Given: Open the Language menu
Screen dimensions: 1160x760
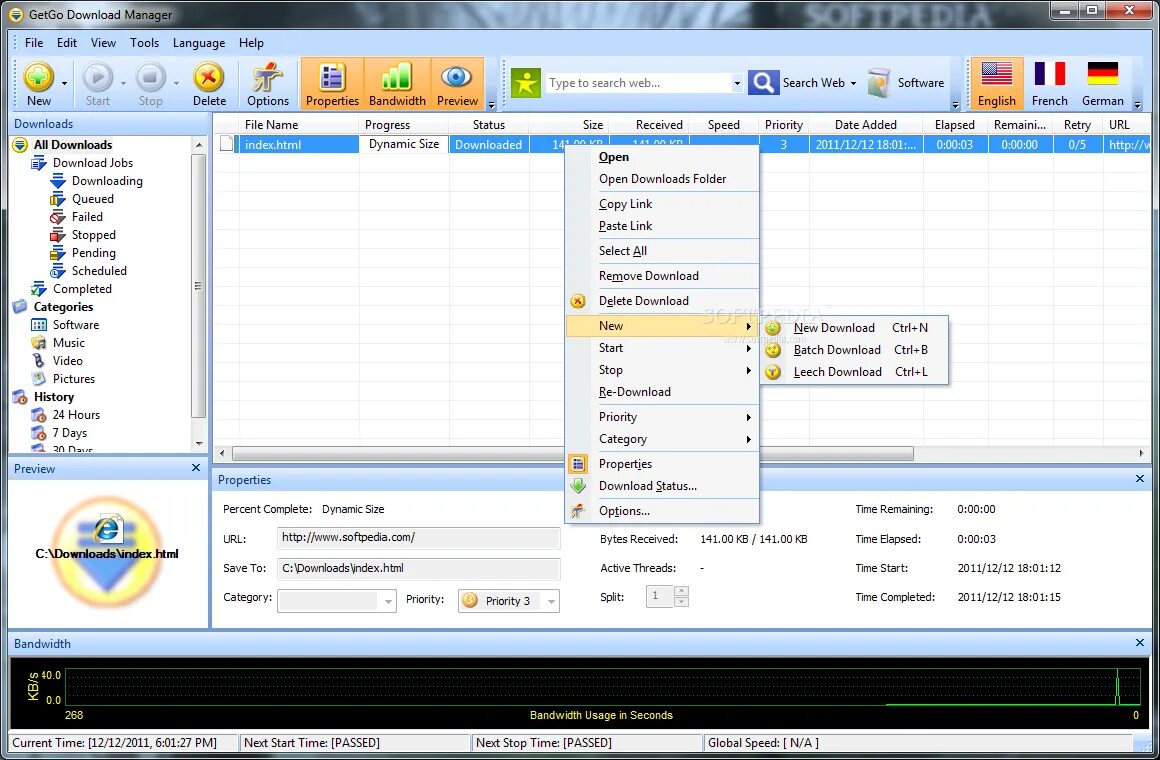Looking at the screenshot, I should [x=198, y=43].
